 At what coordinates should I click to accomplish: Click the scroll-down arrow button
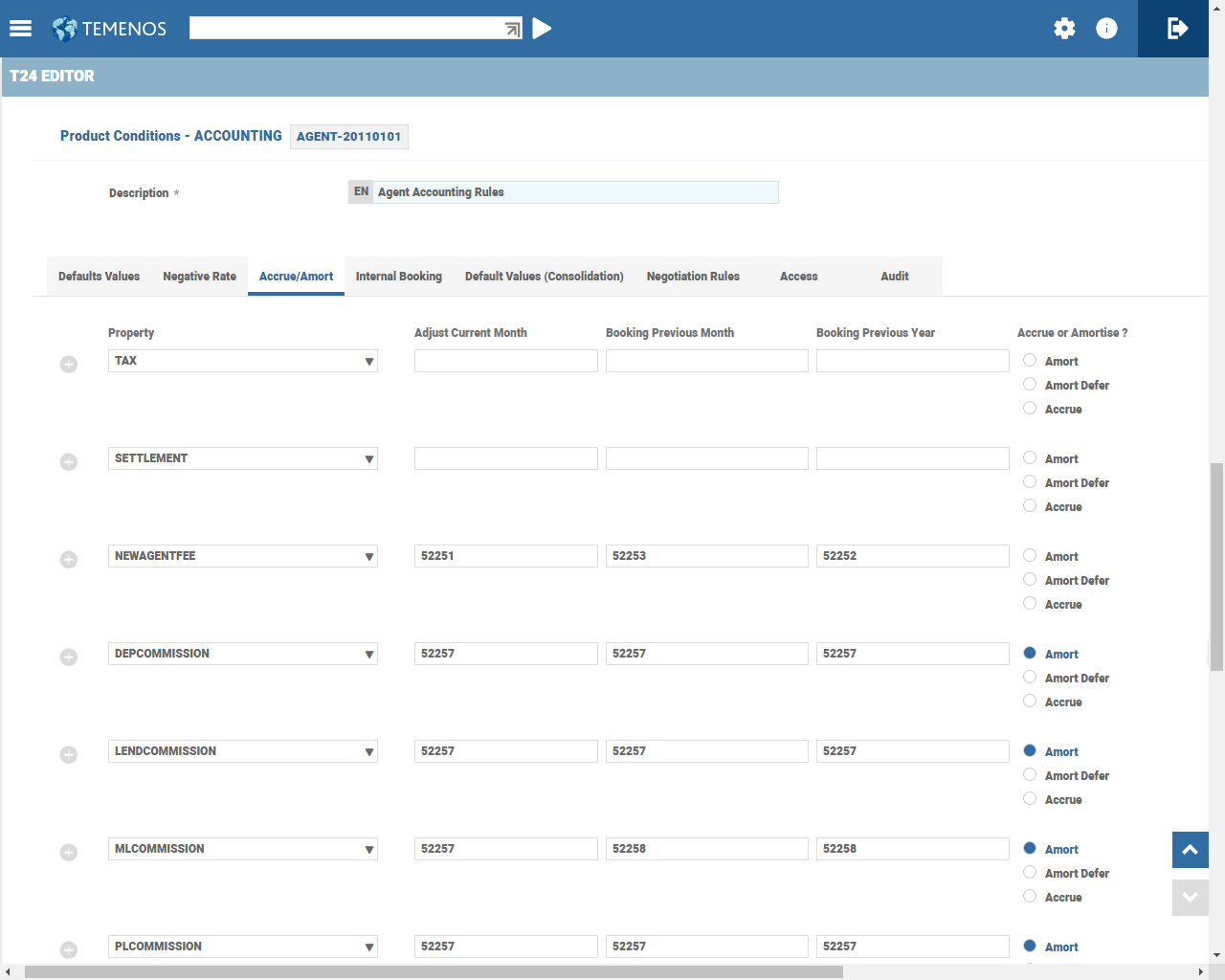[x=1190, y=898]
